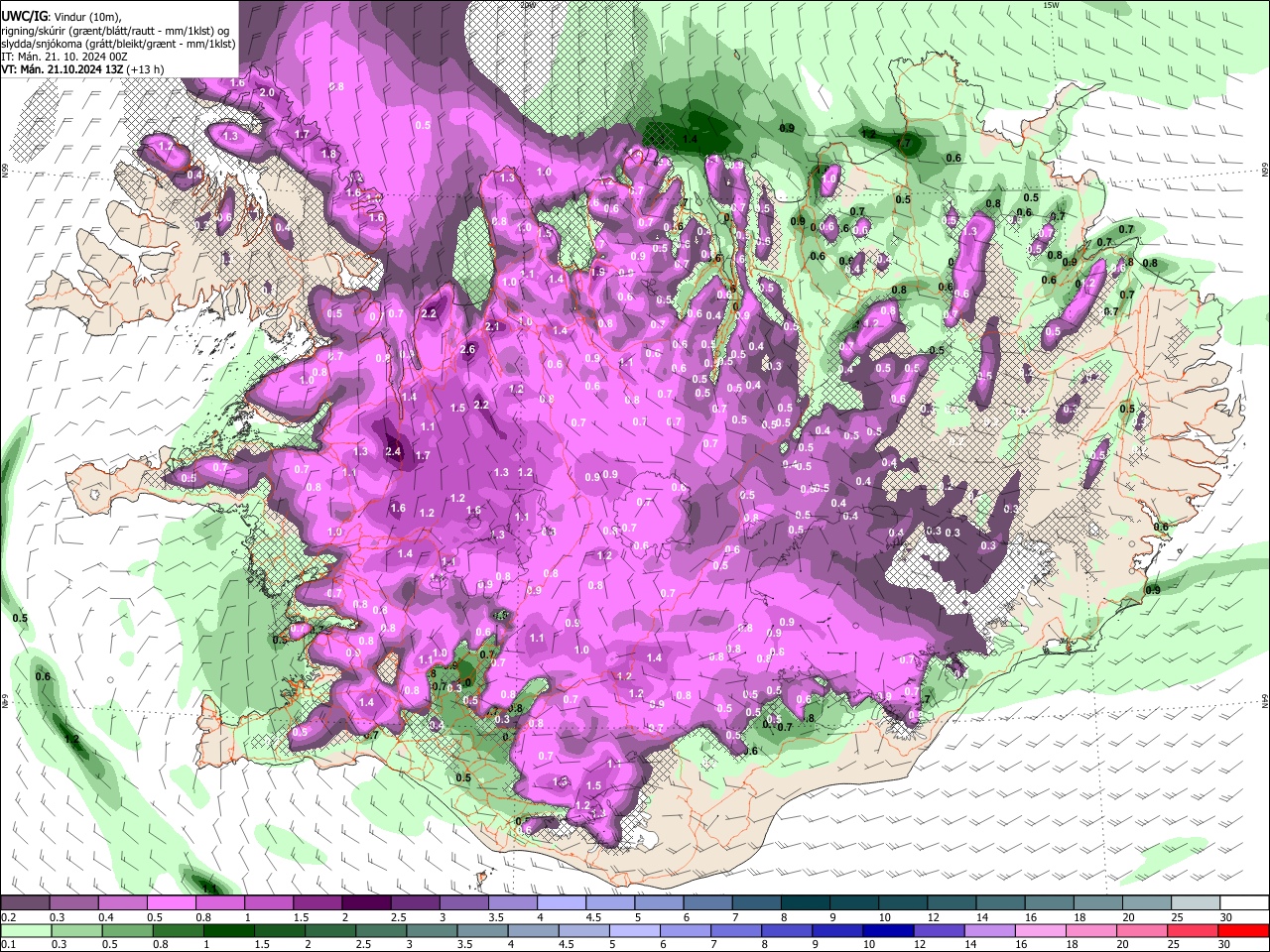The image size is (1270, 952).
Task: Select the bright red 30 swatch in rain scale
Action: pyautogui.click(x=1244, y=930)
